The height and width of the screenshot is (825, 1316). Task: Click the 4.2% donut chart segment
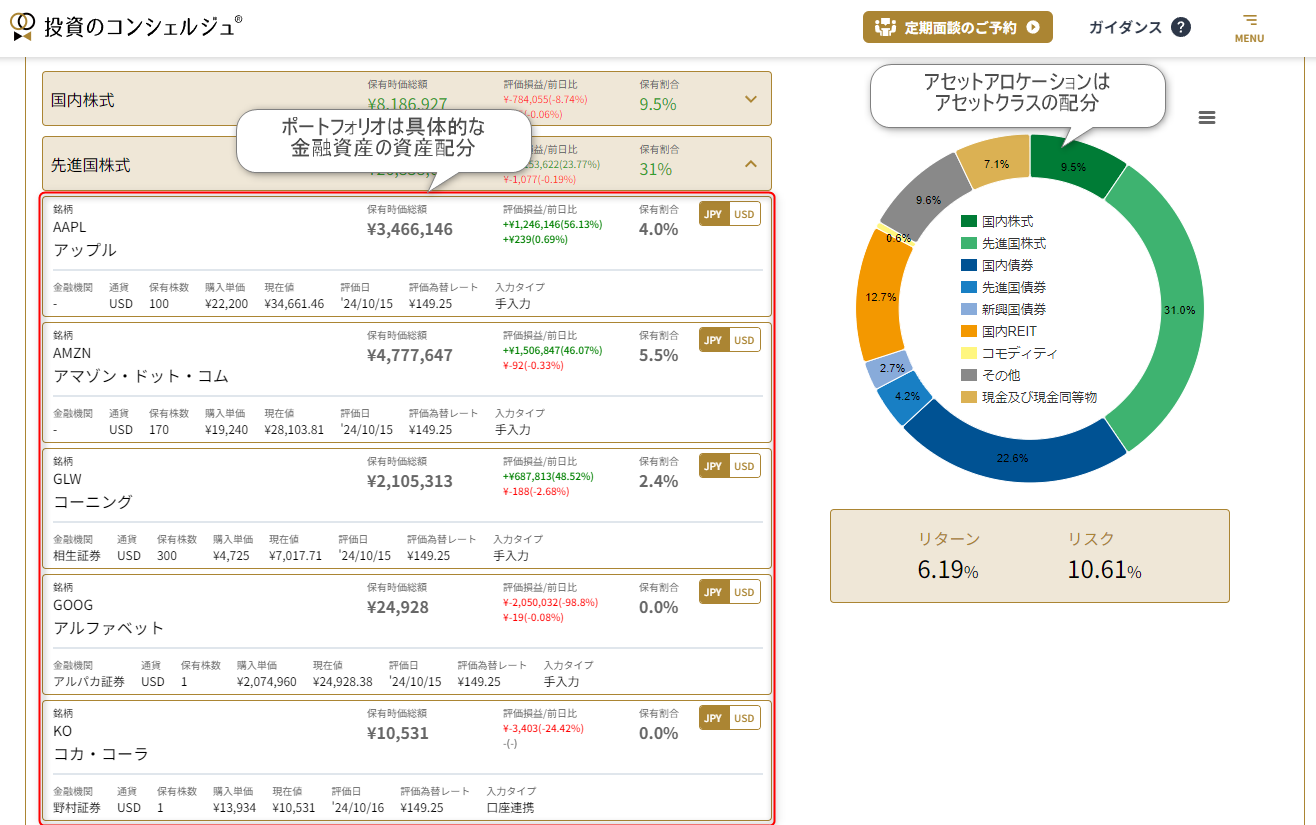click(906, 395)
